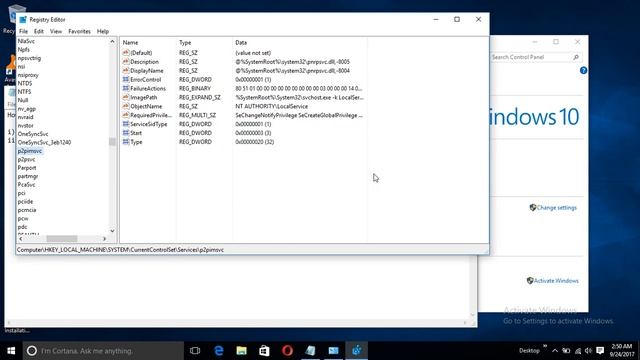Image resolution: width=640 pixels, height=360 pixels.
Task: Select the pcmcia key in tree
Action: 27,210
